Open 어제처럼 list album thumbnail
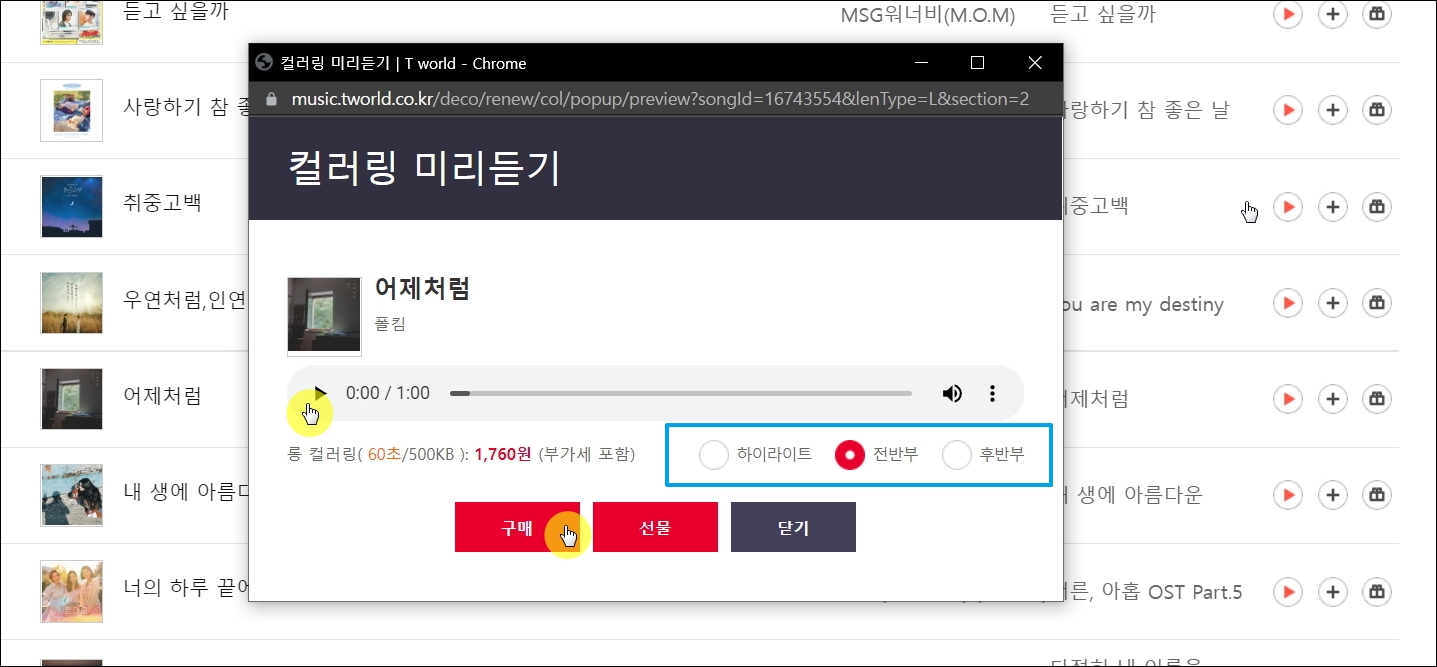The height and width of the screenshot is (667, 1437). click(x=71, y=398)
